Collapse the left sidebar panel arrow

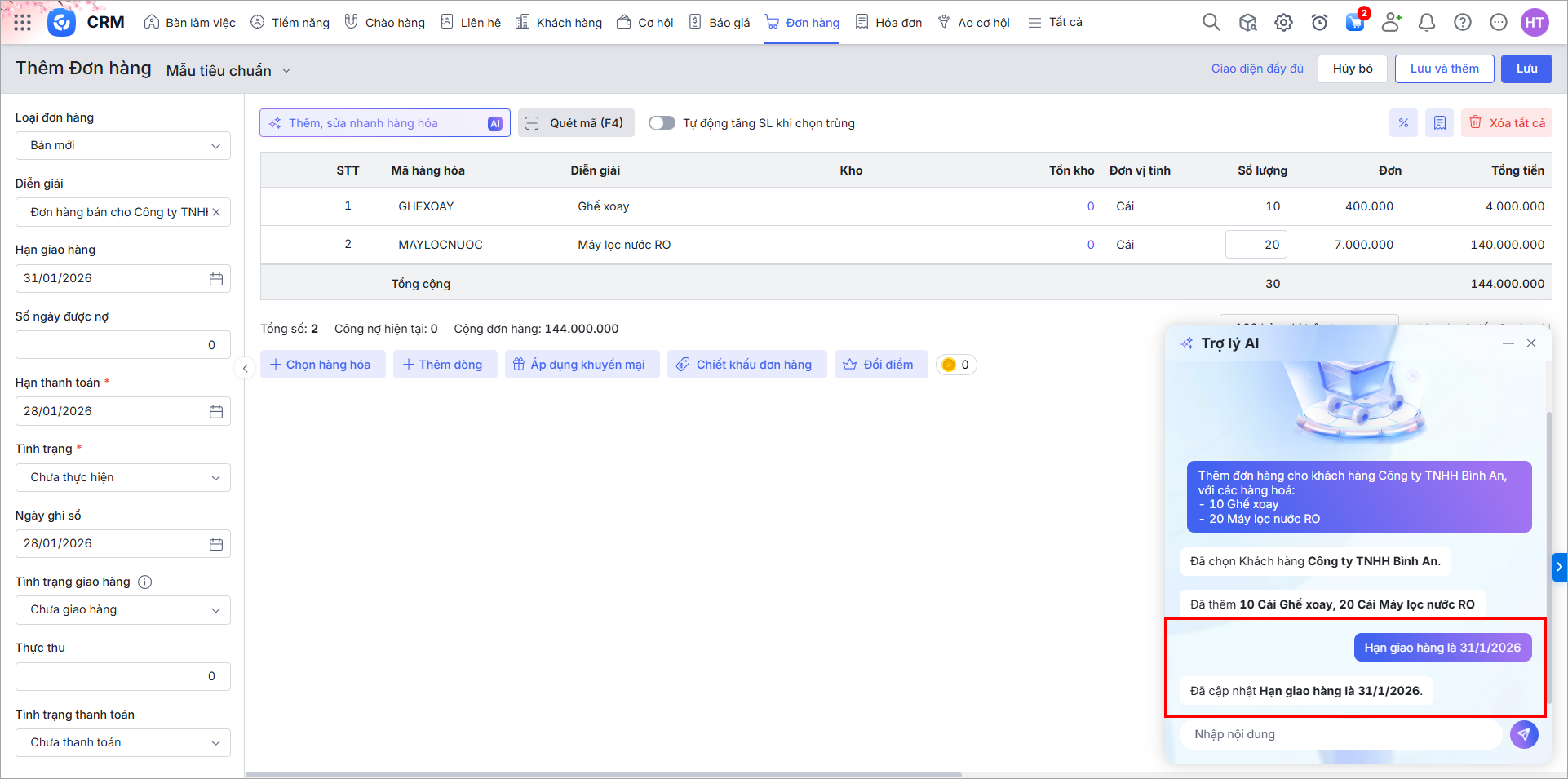click(x=245, y=369)
